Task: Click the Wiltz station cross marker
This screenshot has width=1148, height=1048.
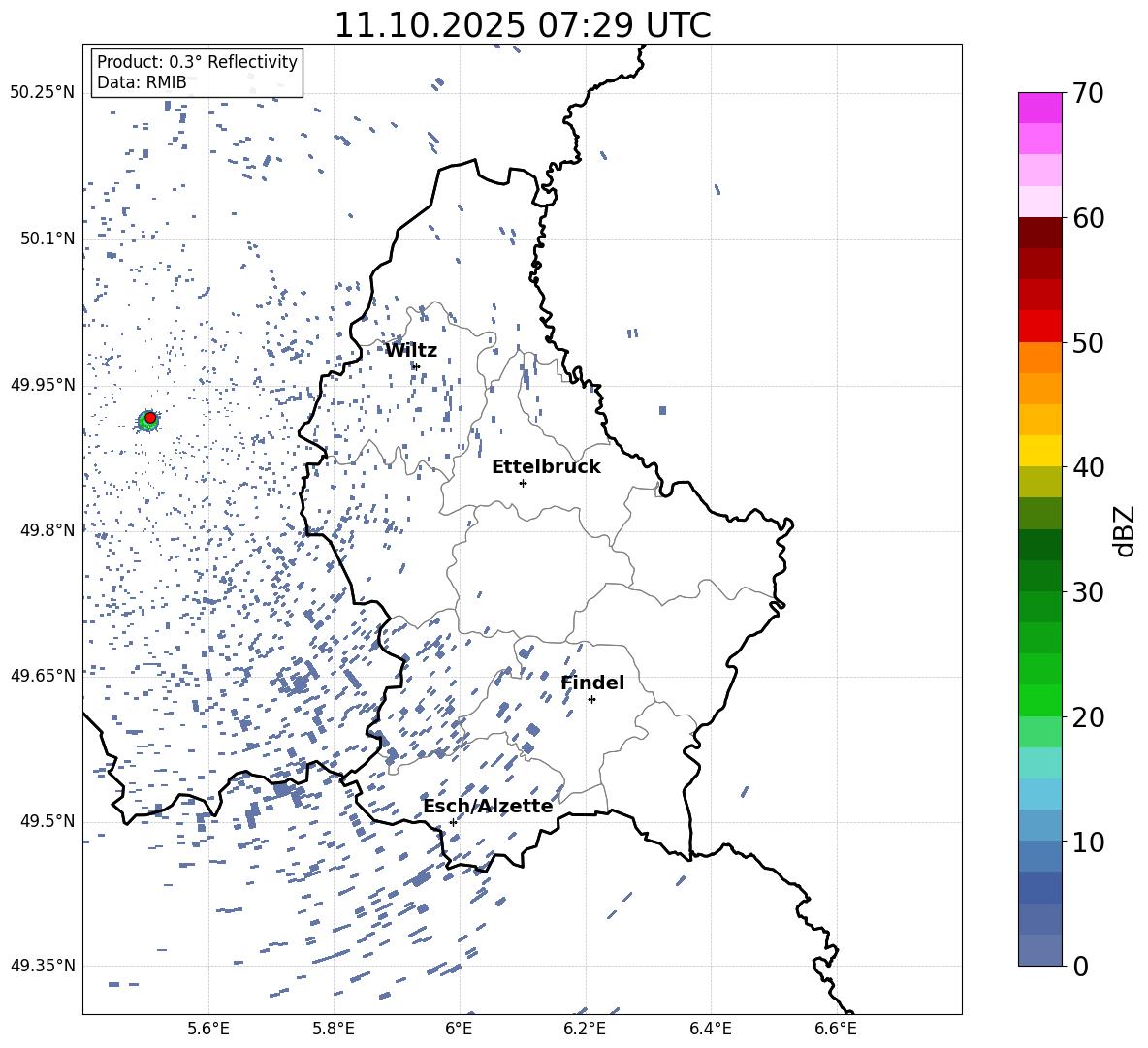Action: pyautogui.click(x=416, y=366)
